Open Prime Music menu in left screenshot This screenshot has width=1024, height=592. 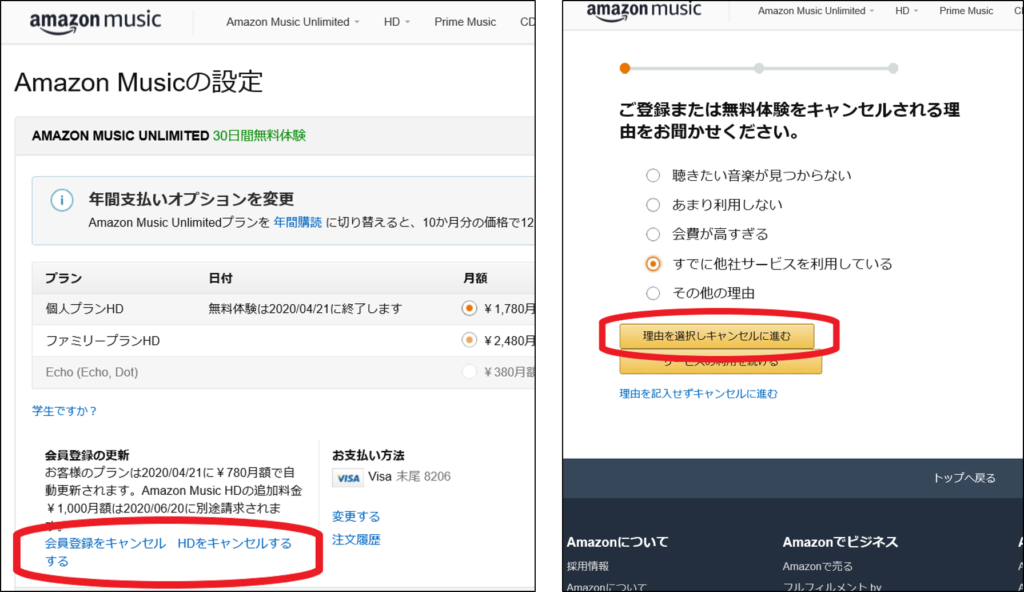[465, 22]
